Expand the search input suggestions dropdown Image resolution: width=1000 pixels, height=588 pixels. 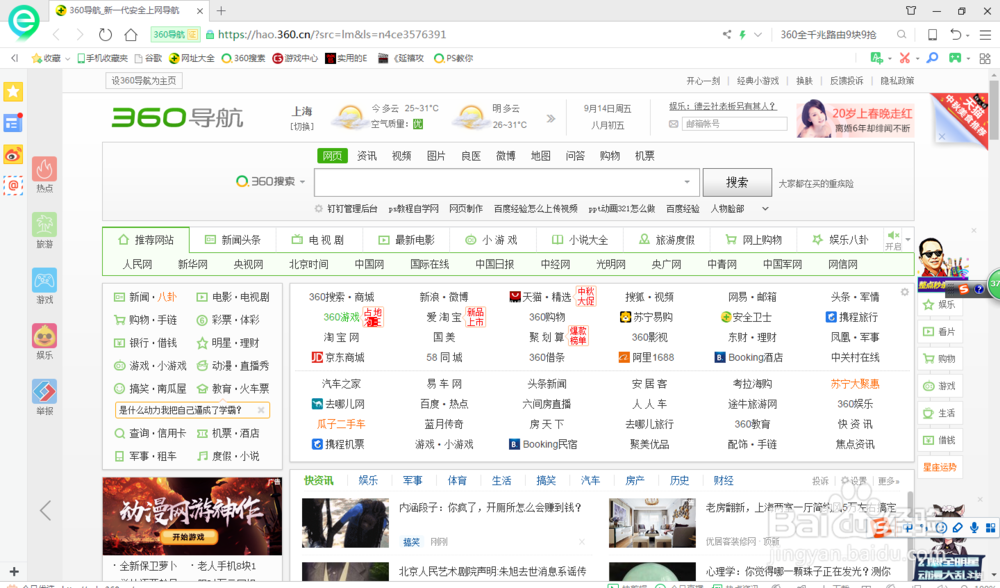tap(687, 182)
